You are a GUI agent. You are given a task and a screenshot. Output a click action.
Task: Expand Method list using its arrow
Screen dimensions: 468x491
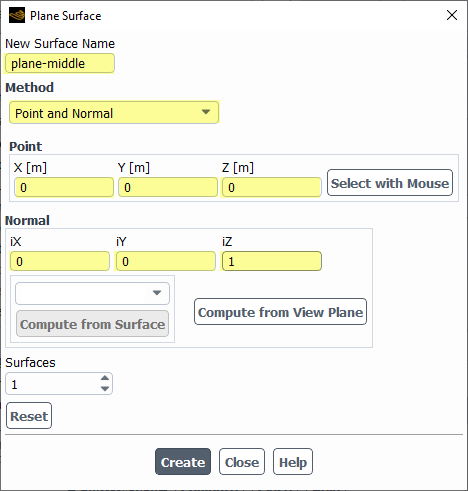[x=206, y=112]
